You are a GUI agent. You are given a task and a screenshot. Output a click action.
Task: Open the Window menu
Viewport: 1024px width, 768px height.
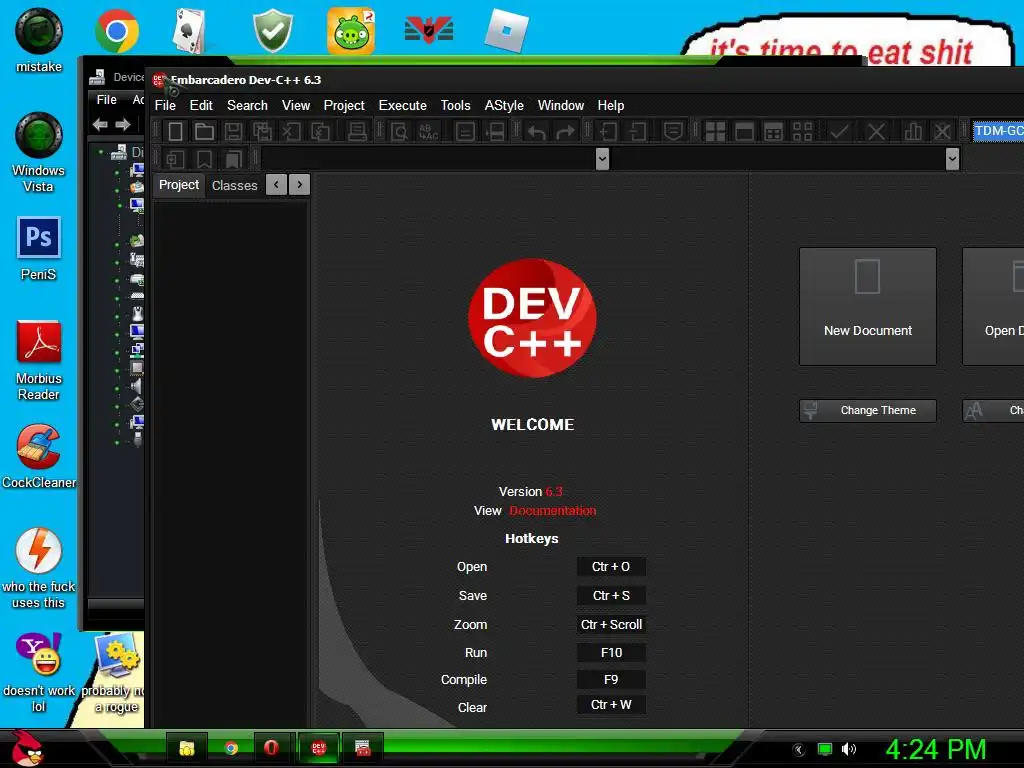(561, 105)
